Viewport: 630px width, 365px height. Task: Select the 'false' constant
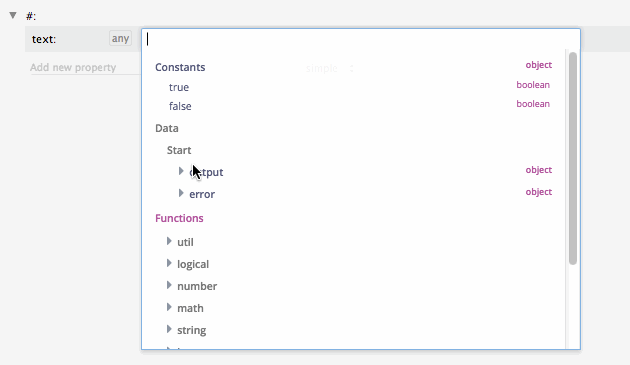point(180,106)
